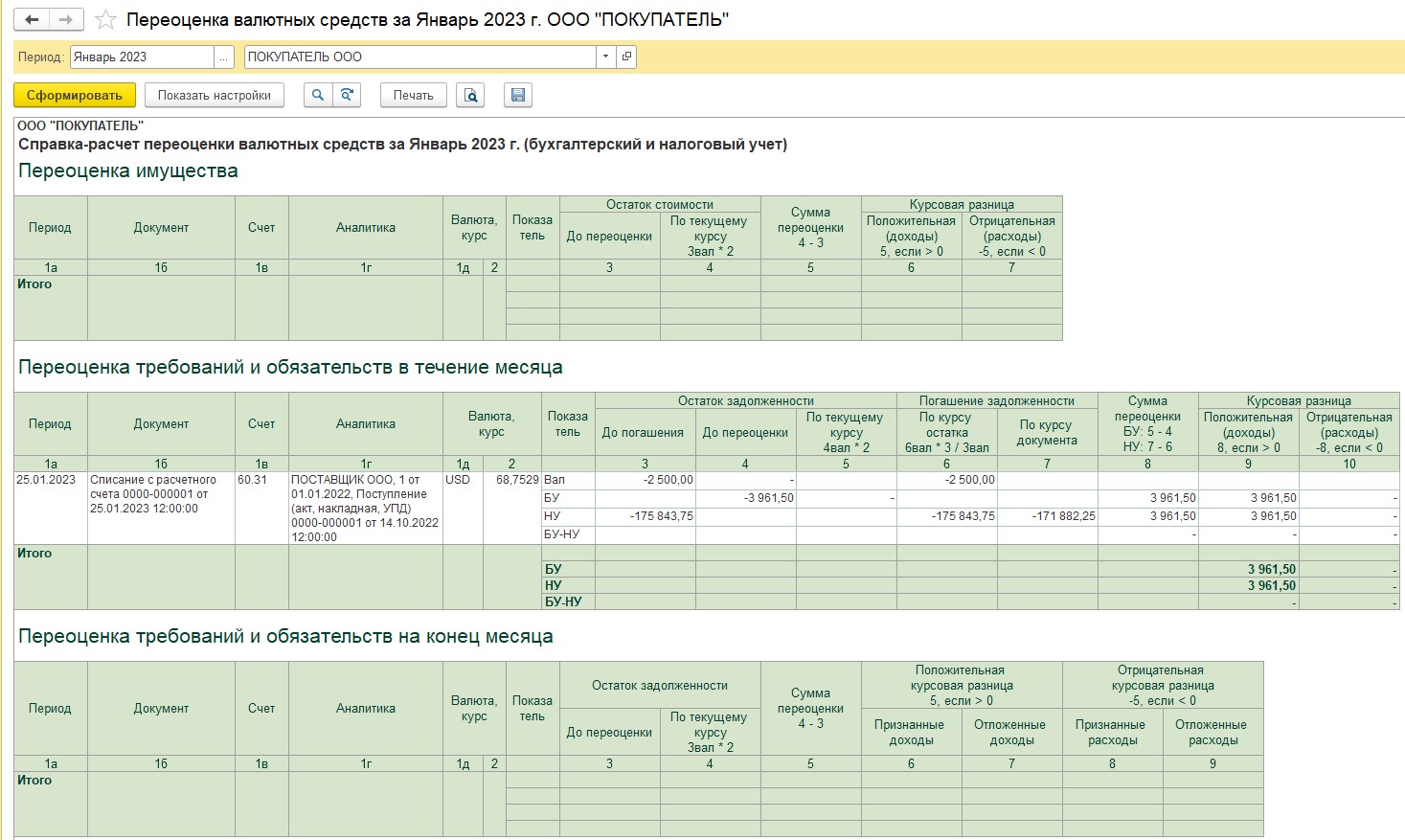Select analytics cell ПОСТАВЩИК ООО

(366, 508)
